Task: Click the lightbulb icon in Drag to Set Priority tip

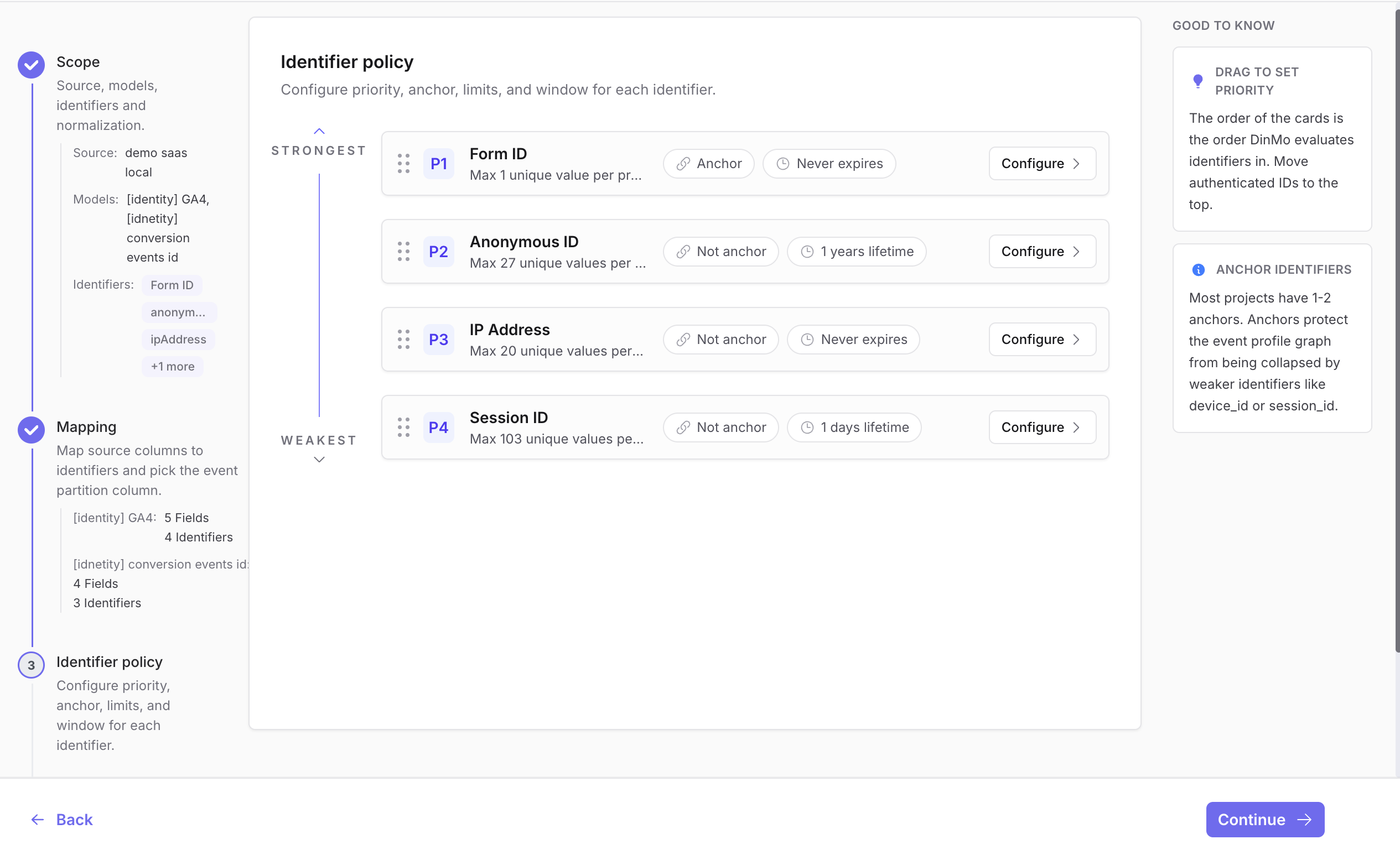Action: tap(1197, 81)
